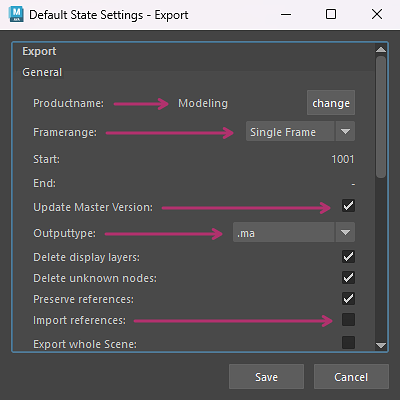Toggle Preserve references checkbox
Viewport: 400px width, 400px height.
[x=348, y=299]
